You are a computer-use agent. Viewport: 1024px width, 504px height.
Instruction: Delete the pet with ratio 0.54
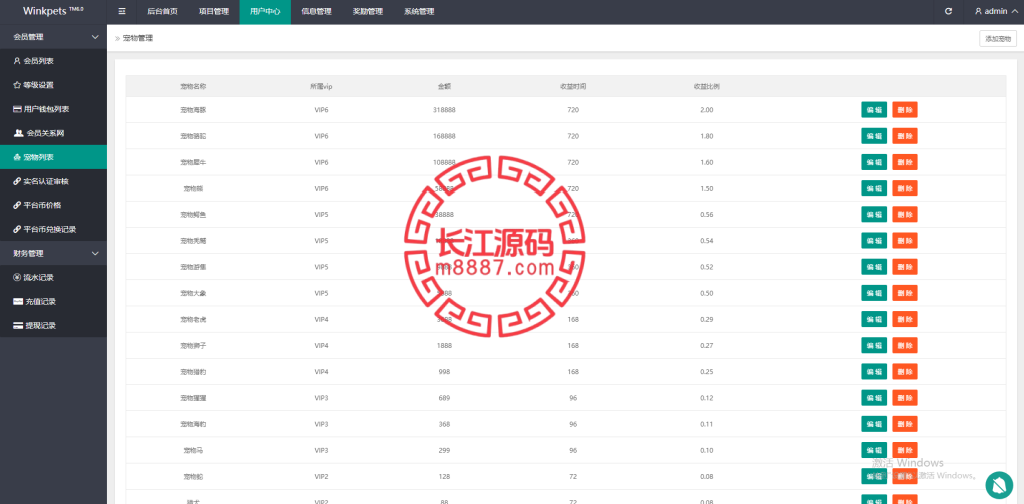(904, 240)
